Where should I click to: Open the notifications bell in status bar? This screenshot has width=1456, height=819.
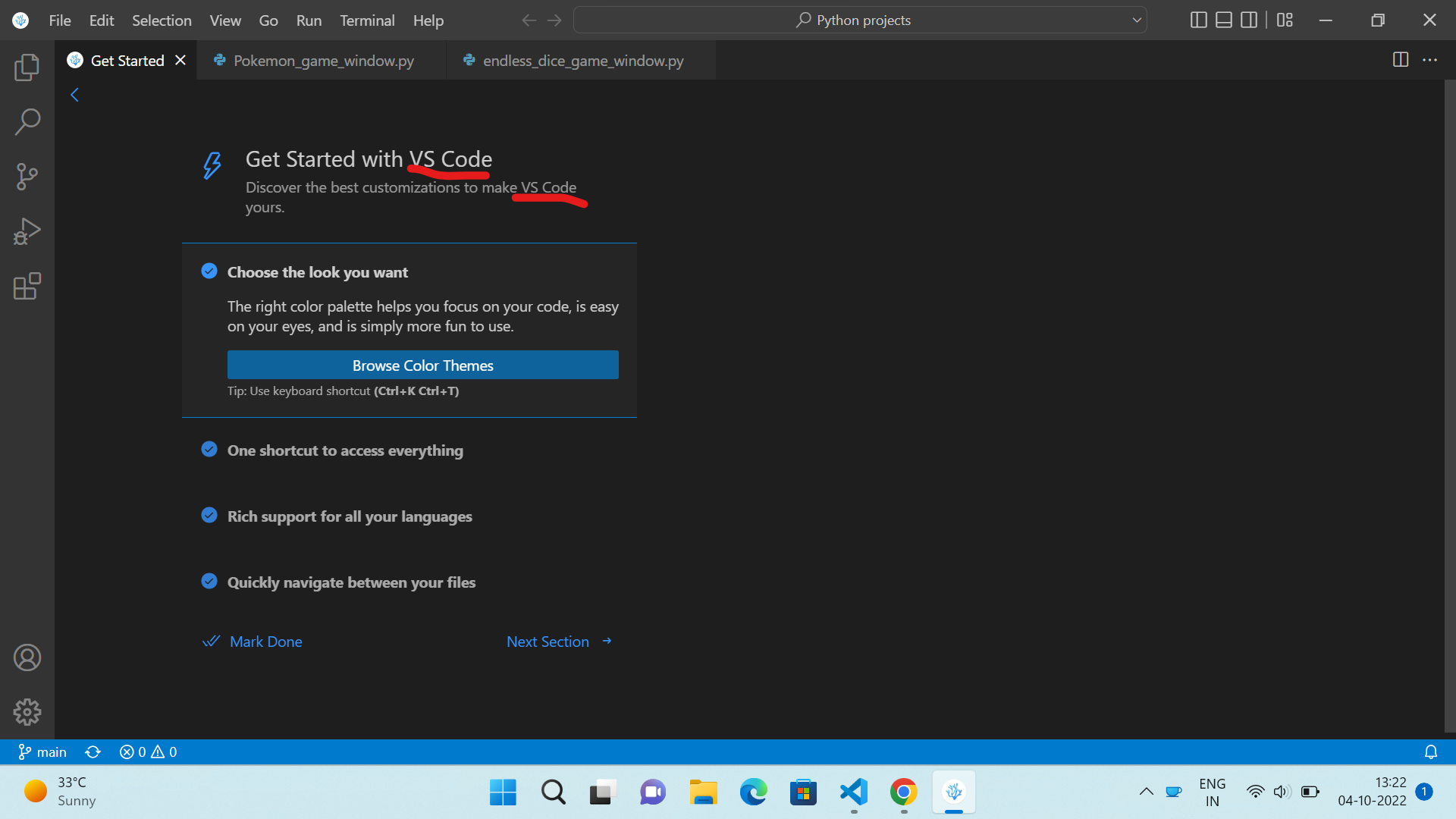(1431, 752)
